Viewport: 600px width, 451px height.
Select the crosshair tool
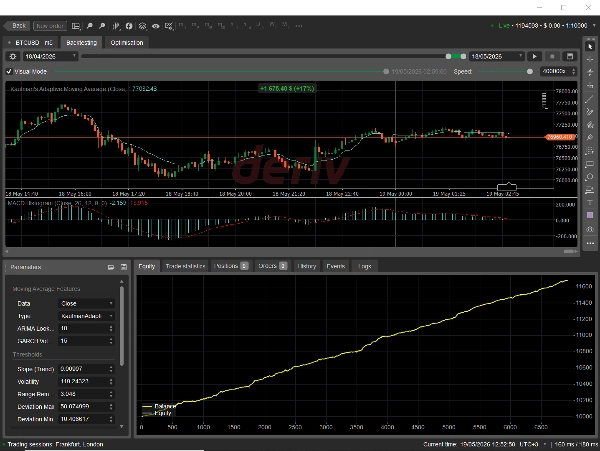click(590, 59)
